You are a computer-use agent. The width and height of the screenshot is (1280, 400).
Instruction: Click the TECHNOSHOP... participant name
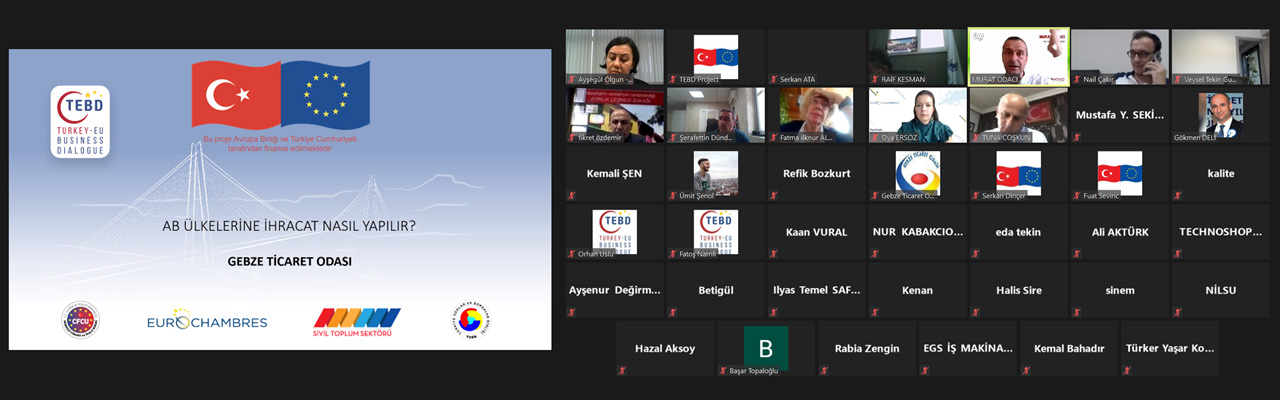pyautogui.click(x=1220, y=232)
